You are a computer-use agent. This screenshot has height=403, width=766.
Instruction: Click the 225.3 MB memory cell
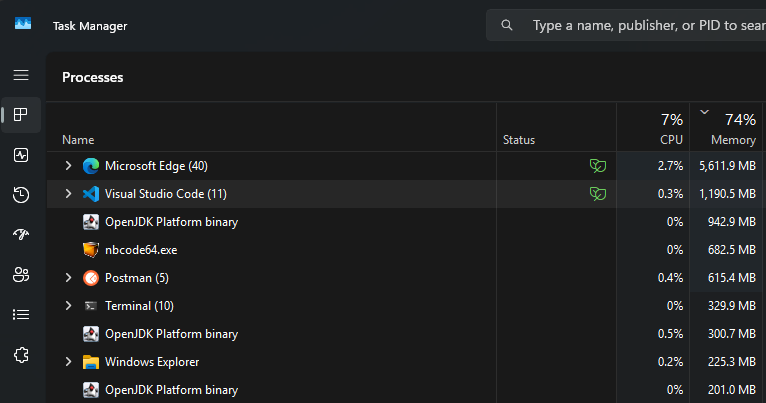[x=732, y=362]
